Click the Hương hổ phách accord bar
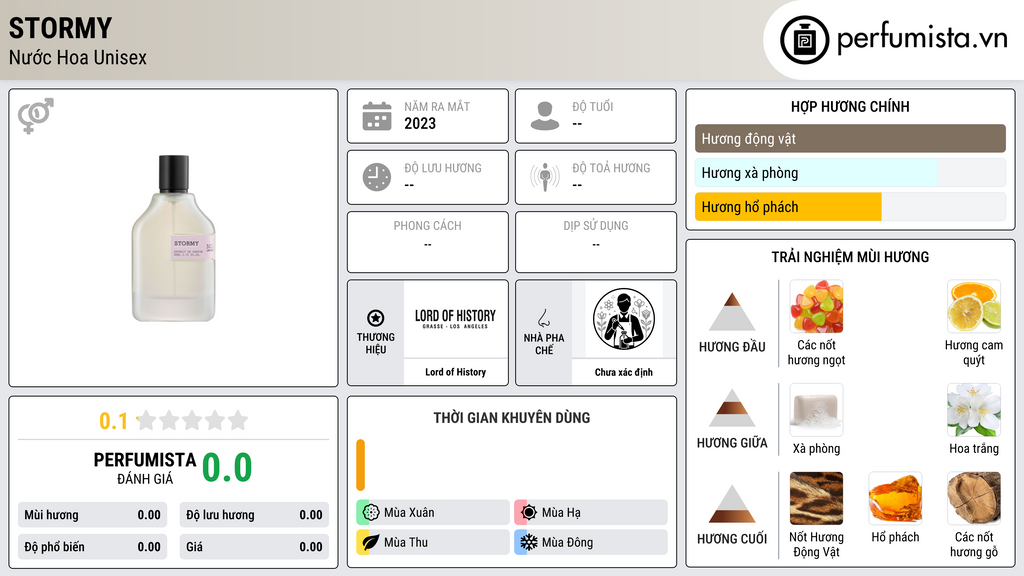The image size is (1024, 576). (850, 207)
